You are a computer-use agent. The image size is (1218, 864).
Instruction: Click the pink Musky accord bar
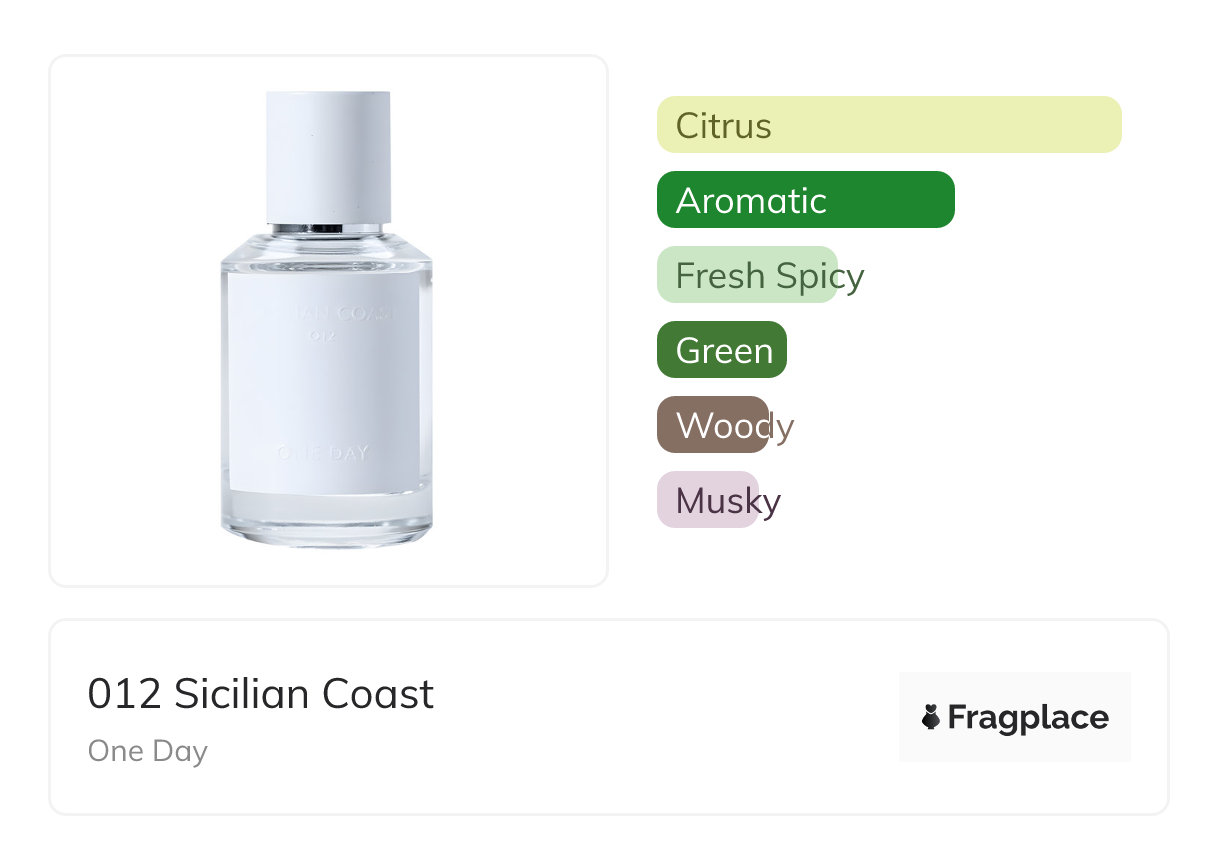point(707,500)
